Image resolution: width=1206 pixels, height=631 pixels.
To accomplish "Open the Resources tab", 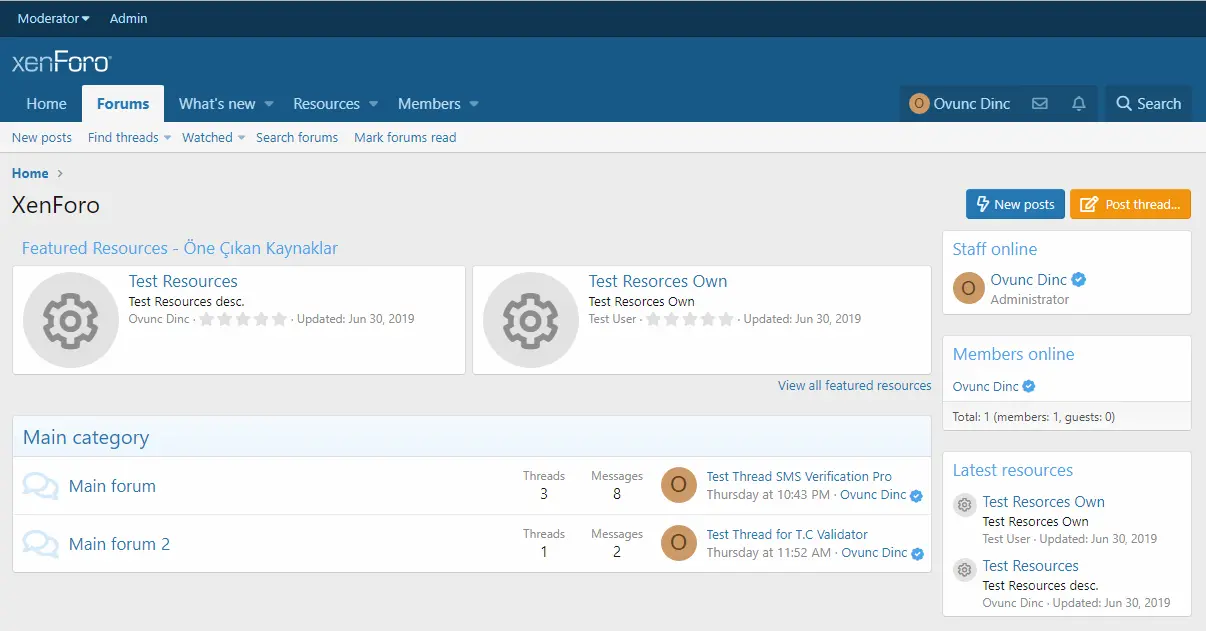I will point(326,104).
